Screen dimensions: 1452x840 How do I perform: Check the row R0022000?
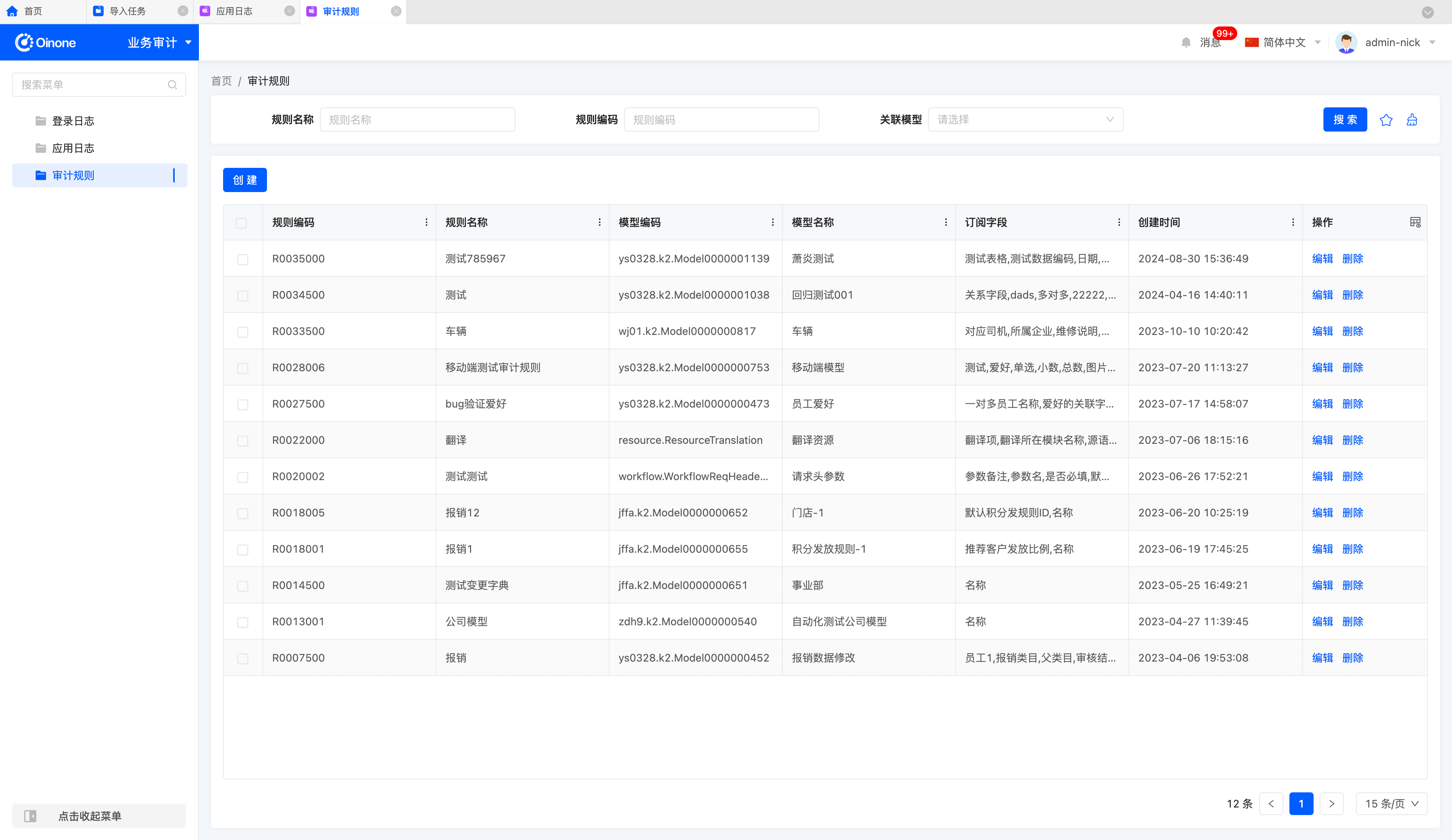(x=243, y=441)
